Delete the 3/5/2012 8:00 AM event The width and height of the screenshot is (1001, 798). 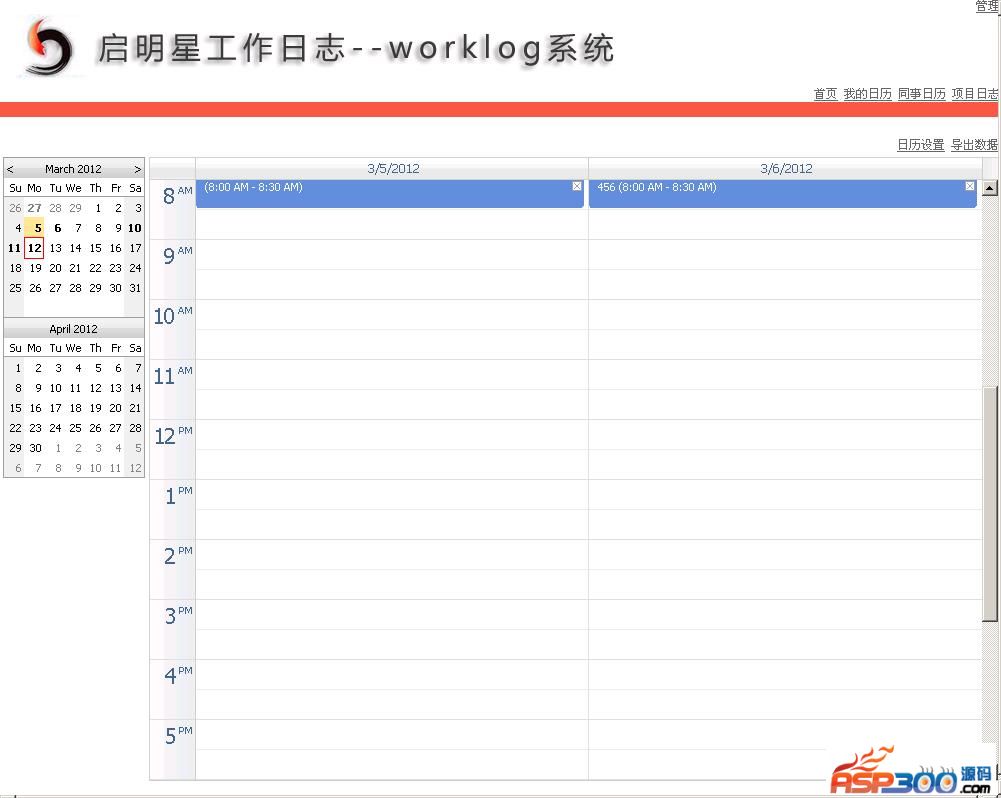[577, 186]
